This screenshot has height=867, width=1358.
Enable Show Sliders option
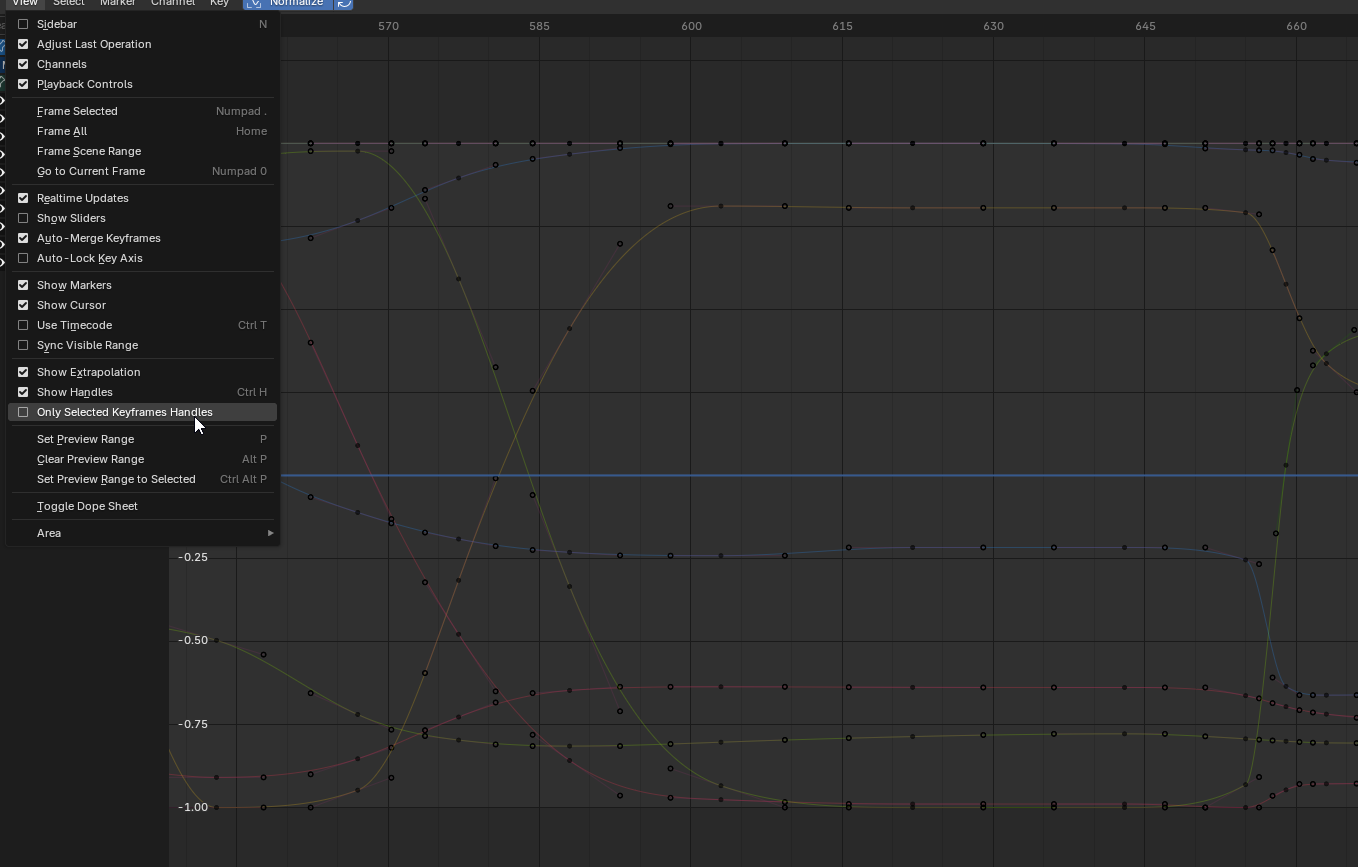(23, 218)
